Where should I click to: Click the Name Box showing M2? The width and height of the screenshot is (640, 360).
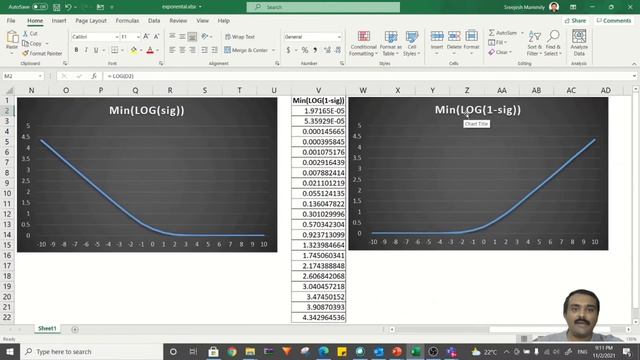click(22, 76)
